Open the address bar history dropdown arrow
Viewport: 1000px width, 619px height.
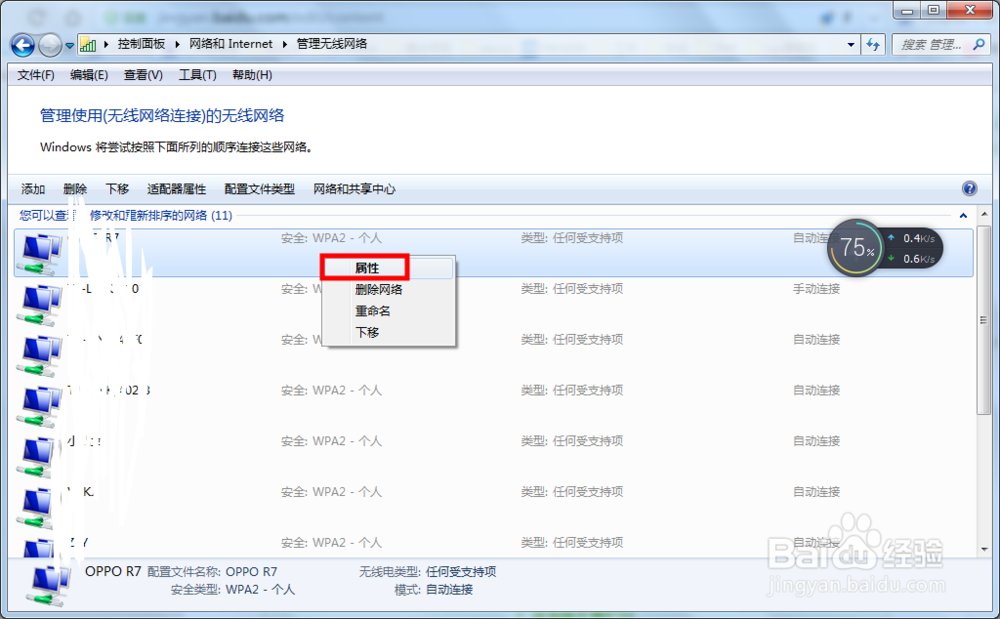pyautogui.click(x=852, y=44)
